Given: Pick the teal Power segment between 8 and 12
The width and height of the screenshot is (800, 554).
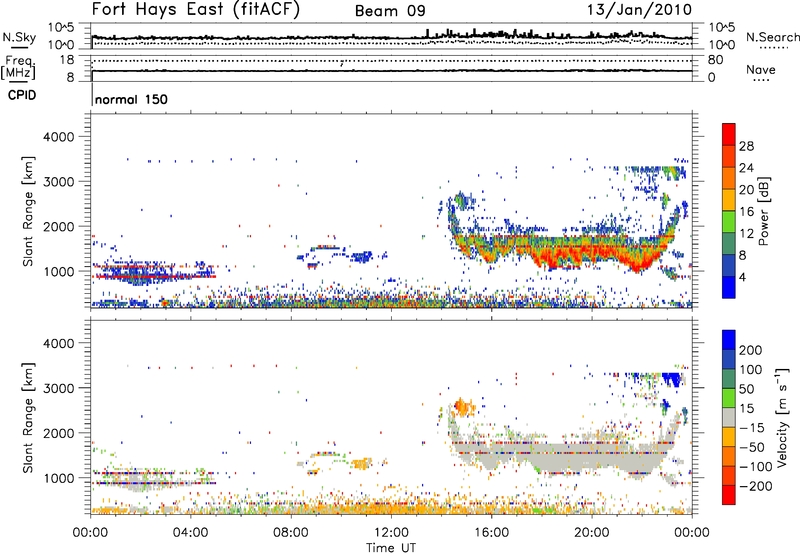Looking at the screenshot, I should [729, 243].
